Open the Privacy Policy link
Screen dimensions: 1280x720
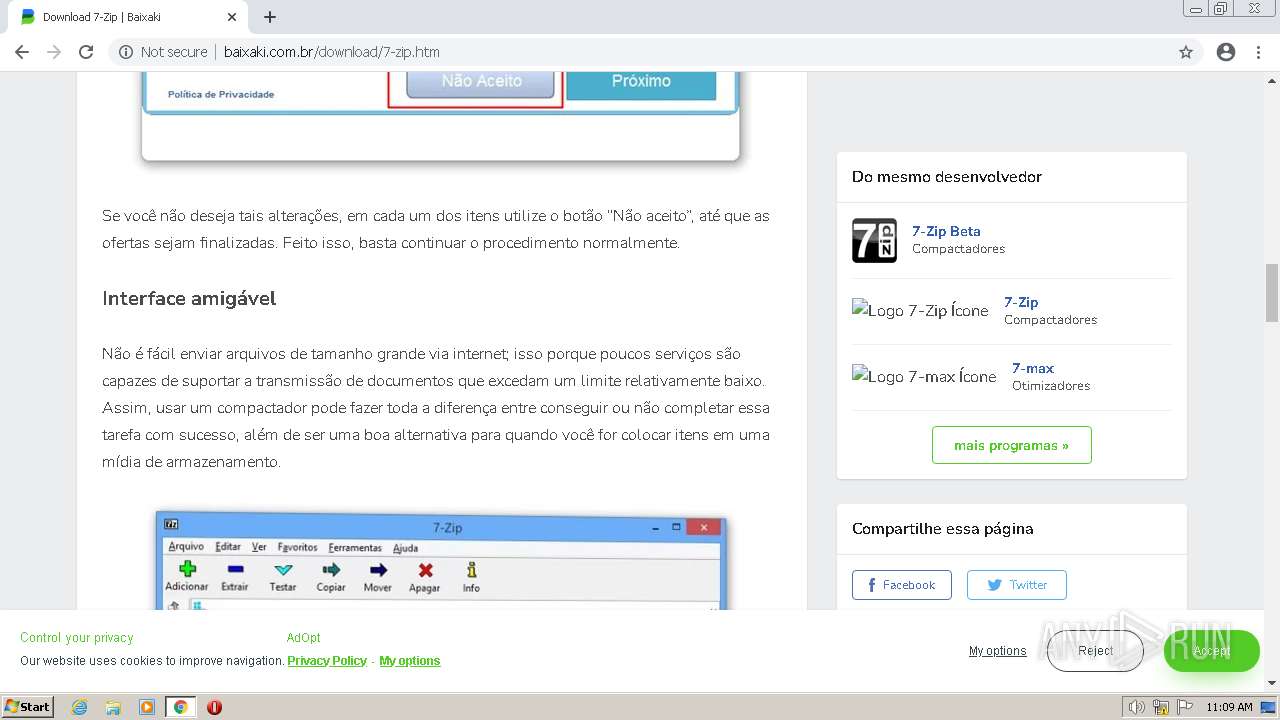pyautogui.click(x=327, y=661)
